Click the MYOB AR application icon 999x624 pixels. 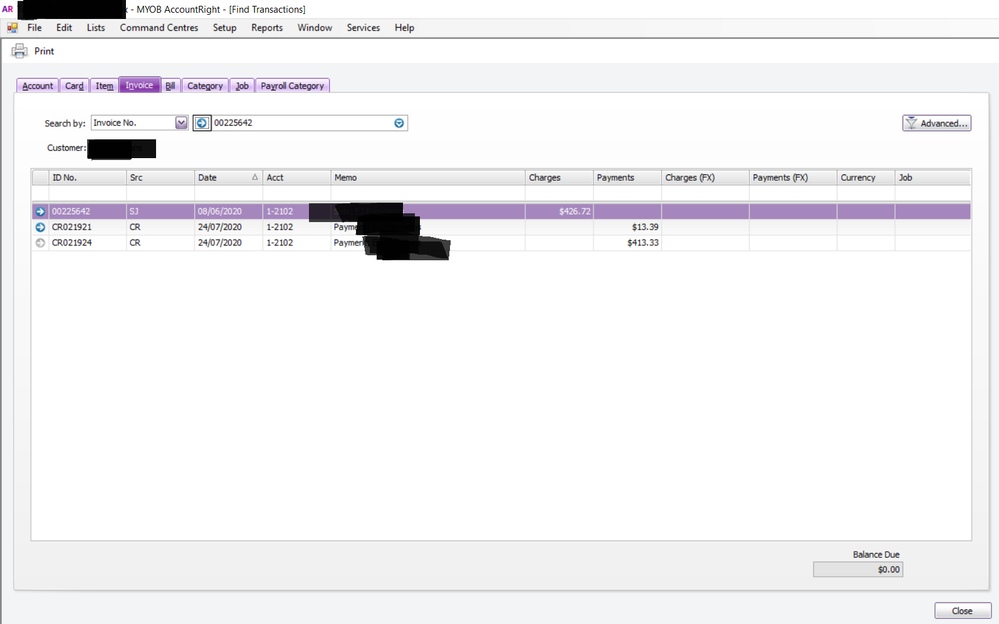point(9,9)
